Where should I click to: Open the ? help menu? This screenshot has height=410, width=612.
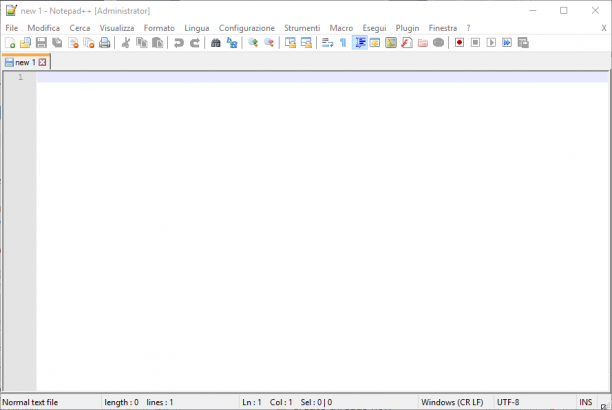pos(468,28)
